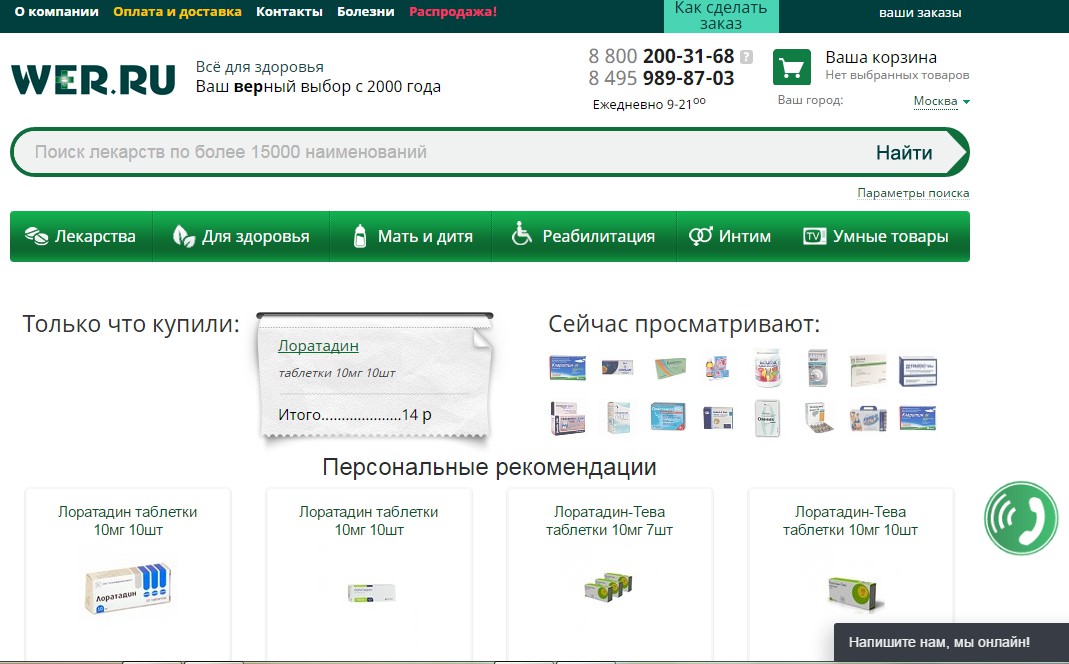Open the Болезни section
Viewport: 1069px width, 664px height.
coord(365,12)
